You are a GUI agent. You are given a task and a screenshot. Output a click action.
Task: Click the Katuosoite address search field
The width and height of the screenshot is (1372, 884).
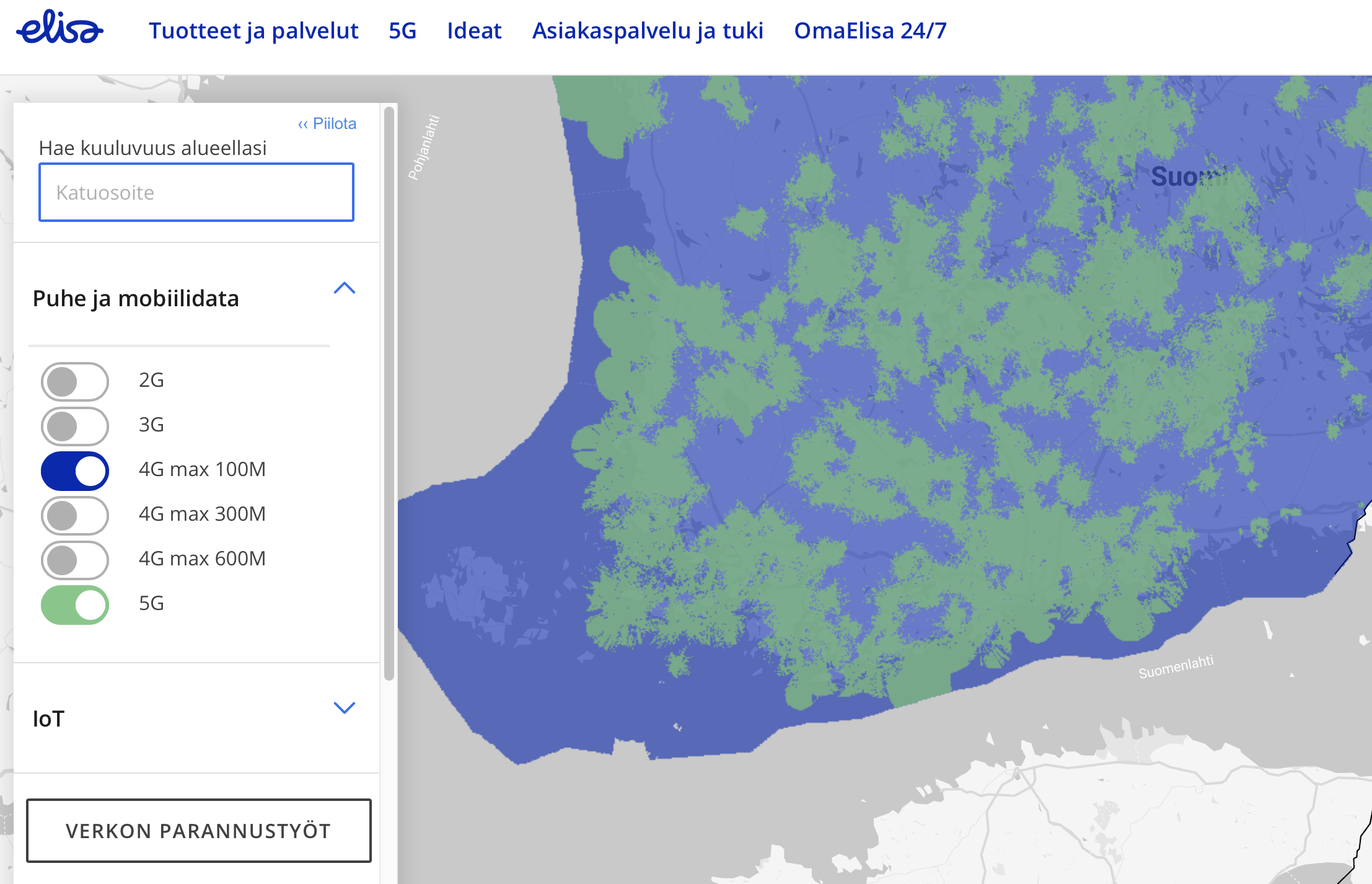coord(196,192)
